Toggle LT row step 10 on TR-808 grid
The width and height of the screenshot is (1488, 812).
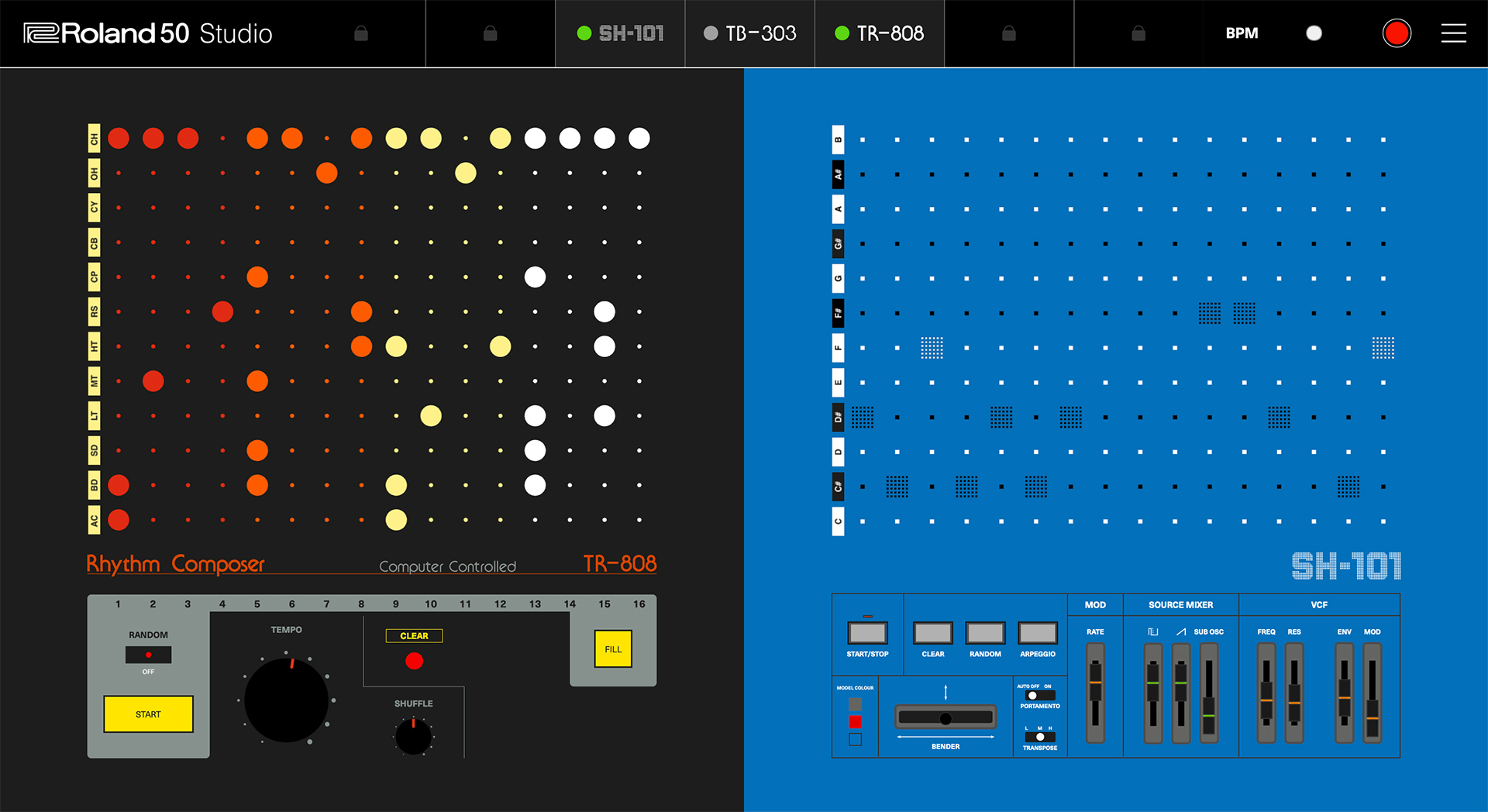pyautogui.click(x=431, y=416)
